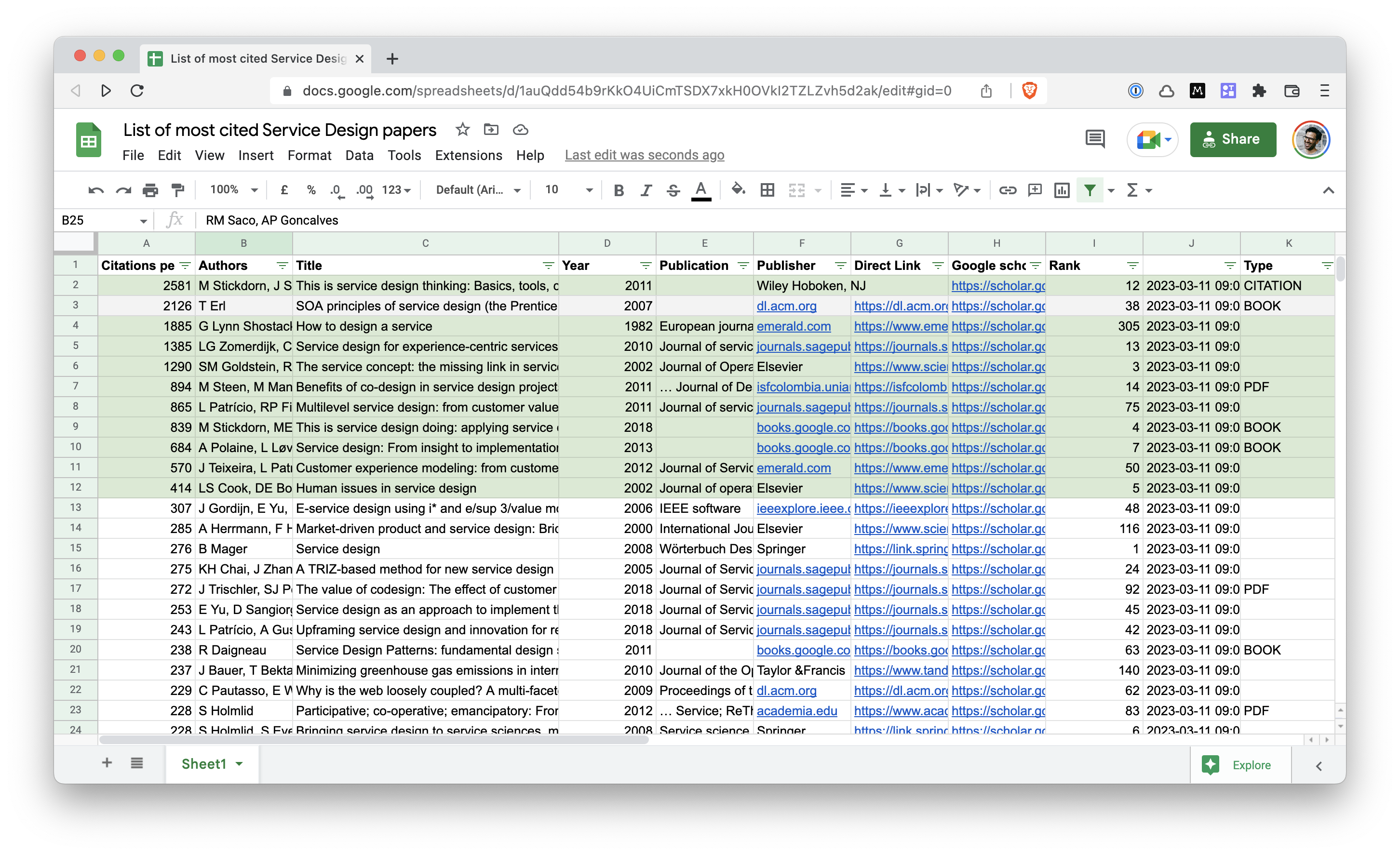Click the green Share button
The image size is (1400, 855).
[x=1232, y=139]
